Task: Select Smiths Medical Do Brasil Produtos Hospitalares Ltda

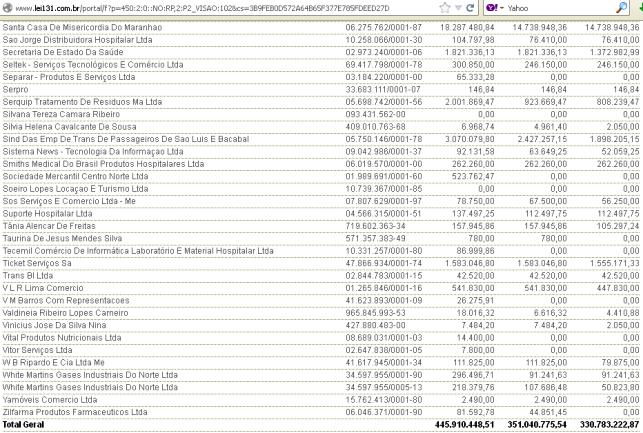Action: pyautogui.click(x=103, y=164)
